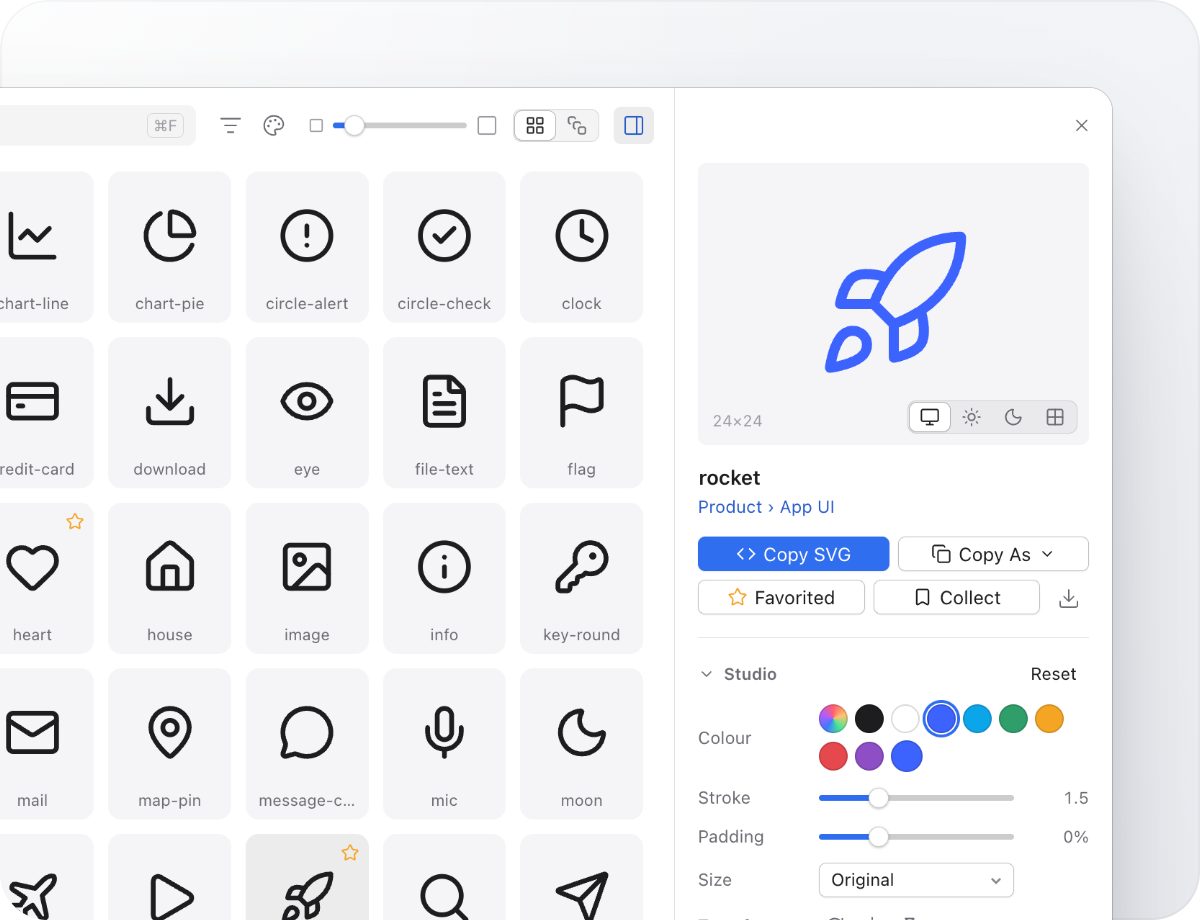This screenshot has width=1200, height=920.
Task: Switch preview to light sun mode
Action: 971,417
